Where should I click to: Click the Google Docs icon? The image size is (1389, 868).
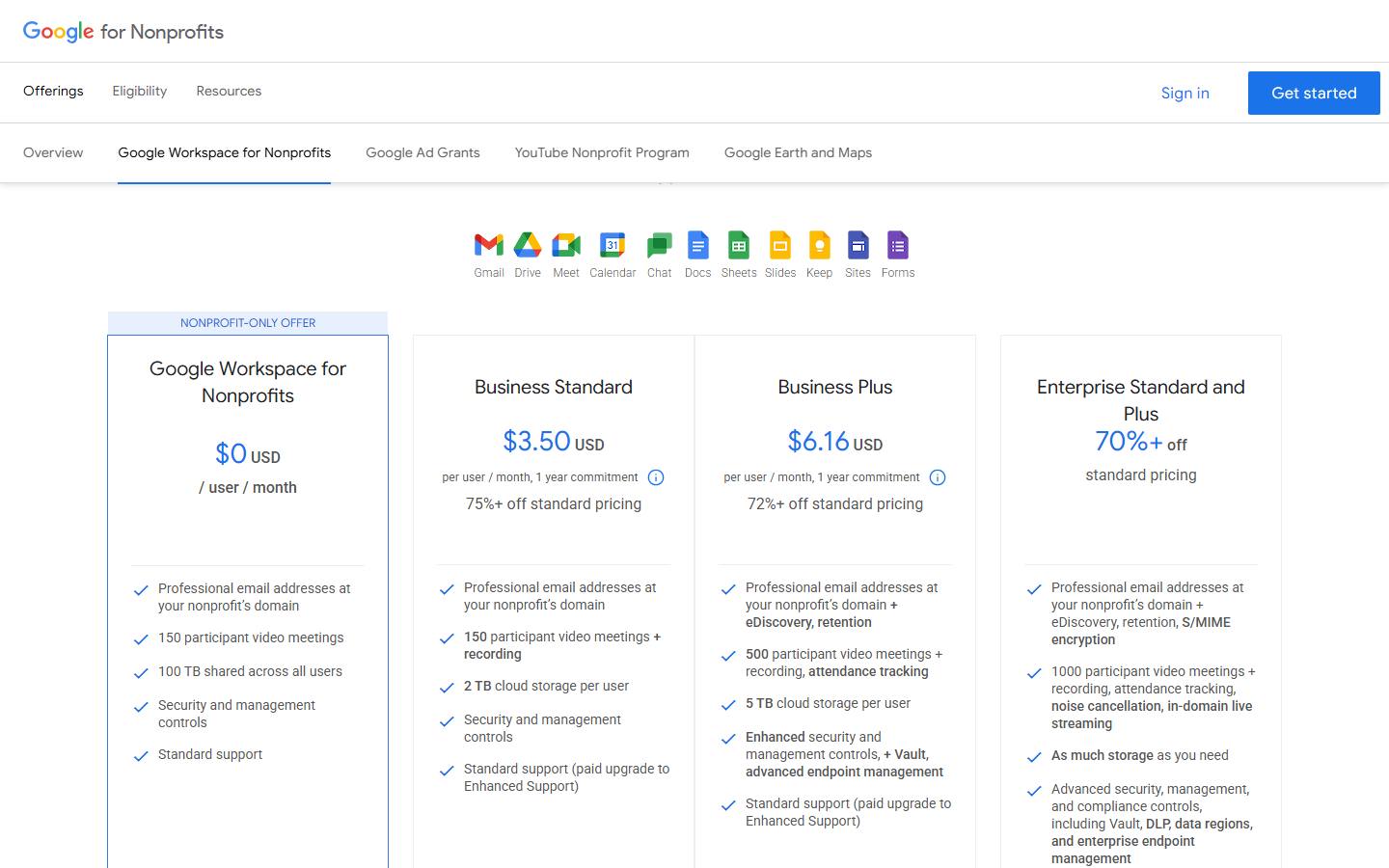[697, 245]
